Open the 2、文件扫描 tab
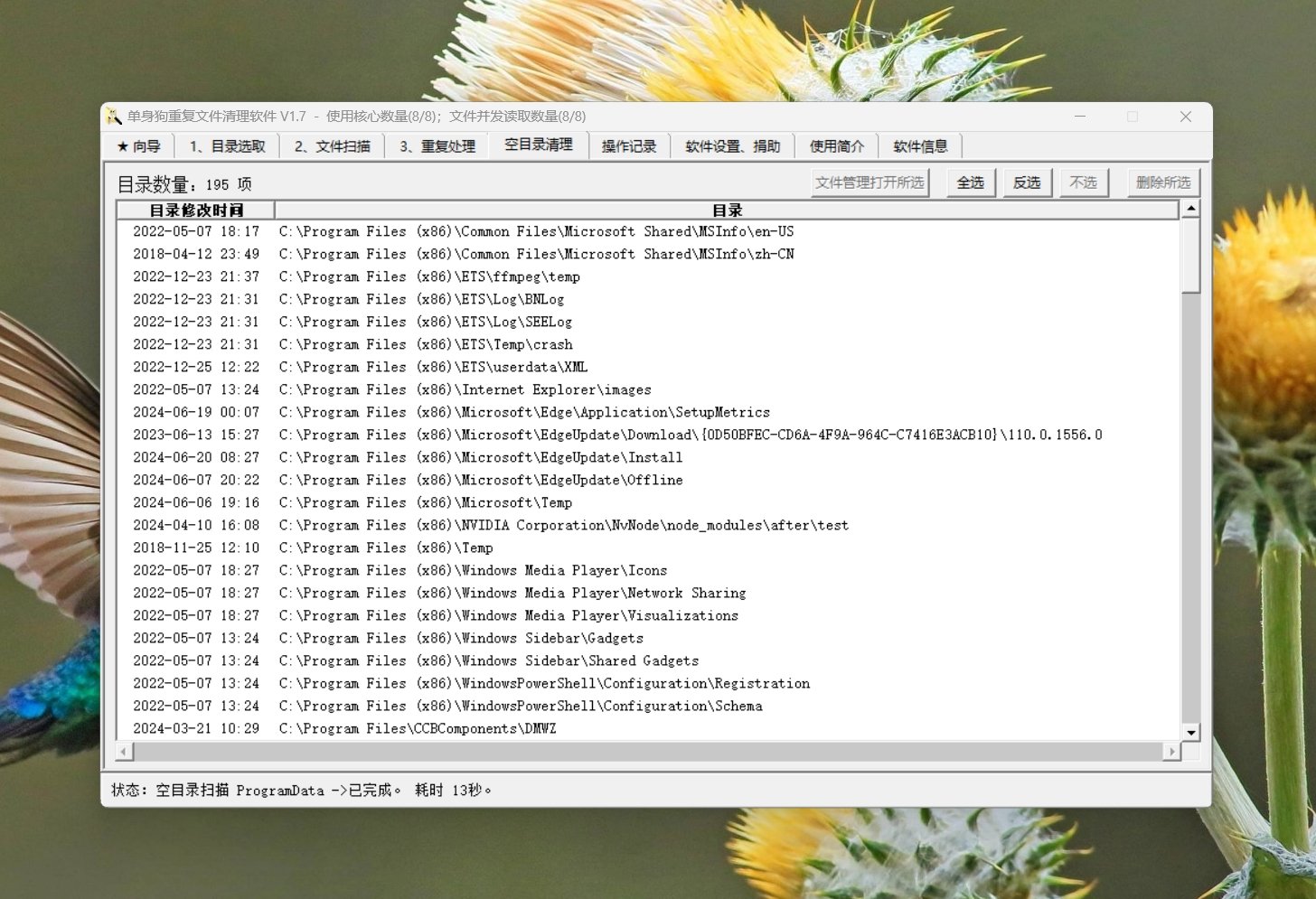This screenshot has width=1316, height=899. click(332, 146)
